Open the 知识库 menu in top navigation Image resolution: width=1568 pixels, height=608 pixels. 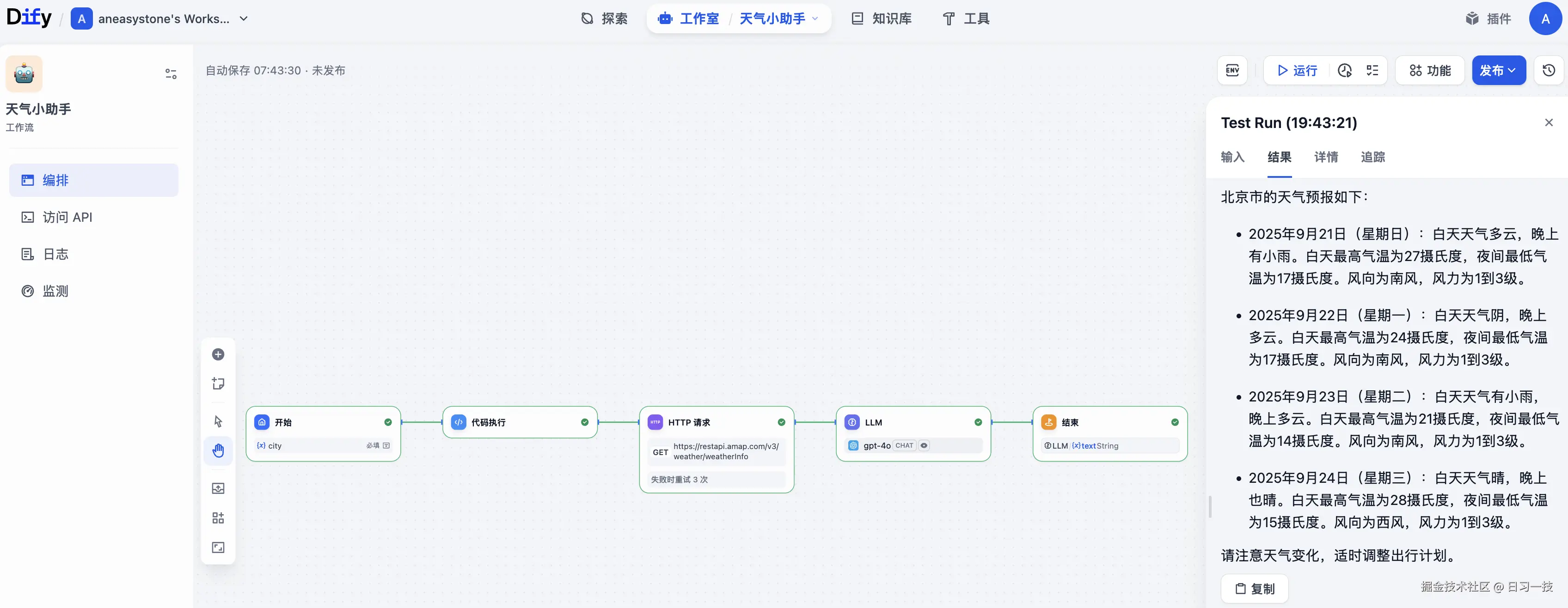(x=881, y=18)
